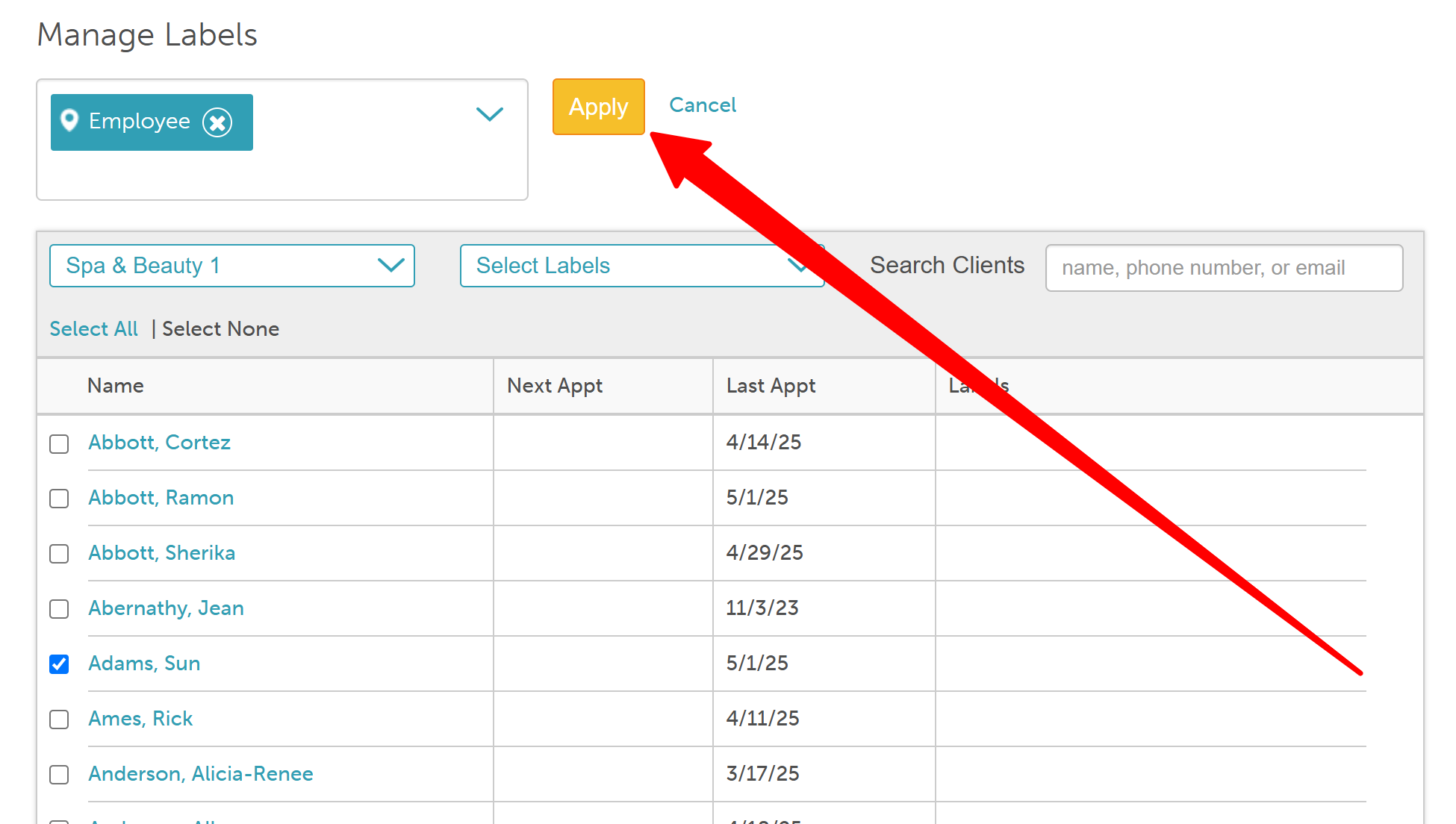This screenshot has width=1456, height=824.
Task: Focus the Search Clients input field
Action: click(1223, 268)
